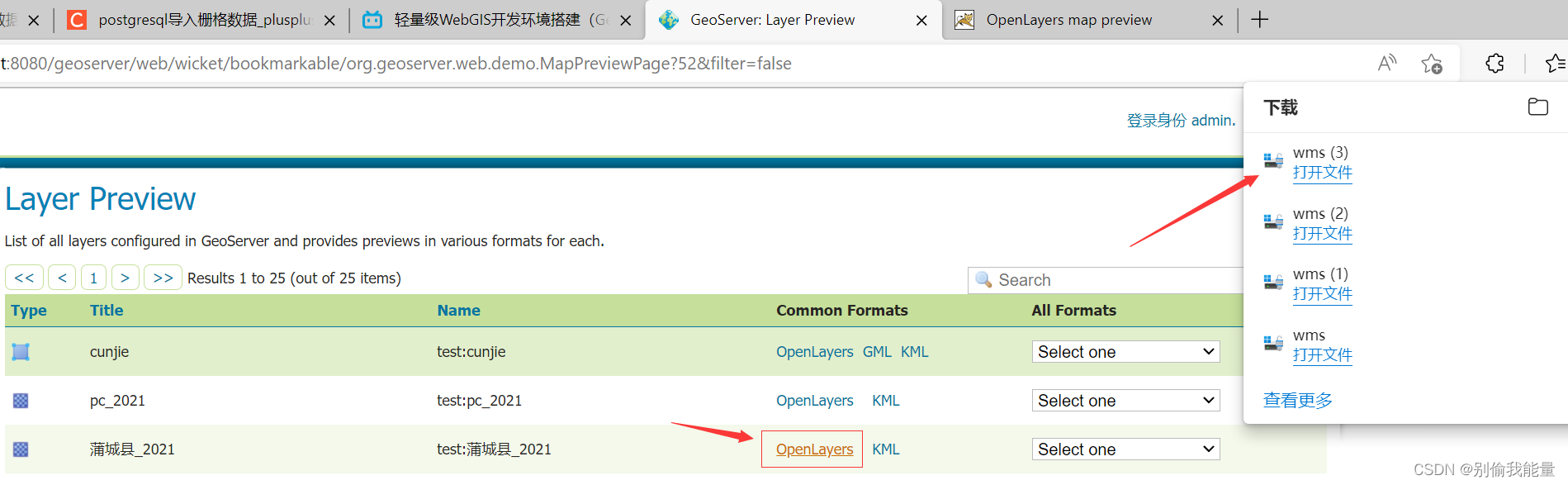The image size is (1568, 485).
Task: Click 查看更多 to see more downloads
Action: tap(1297, 401)
